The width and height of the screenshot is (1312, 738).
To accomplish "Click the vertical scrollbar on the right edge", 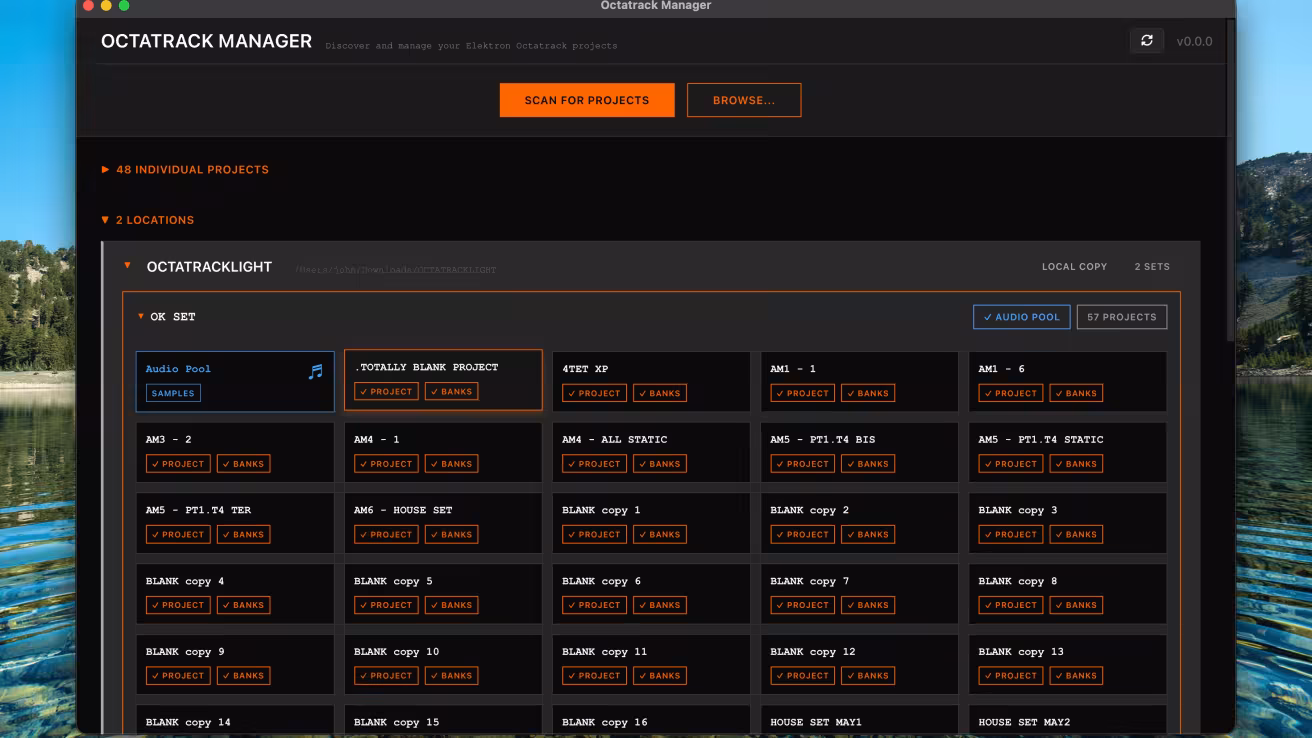I will [1230, 180].
